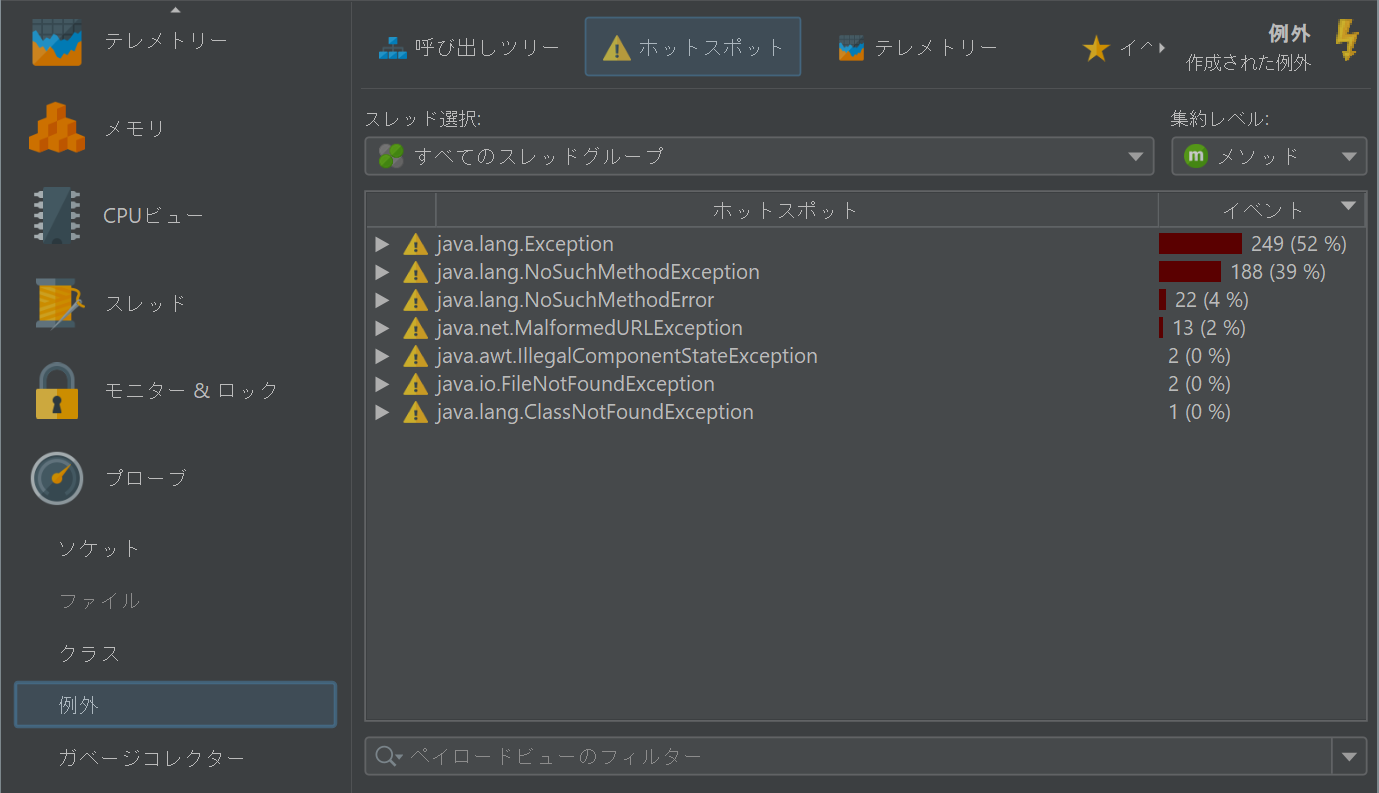Select java.io.FileNotFoundException row text
The height and width of the screenshot is (793, 1379).
click(x=576, y=384)
